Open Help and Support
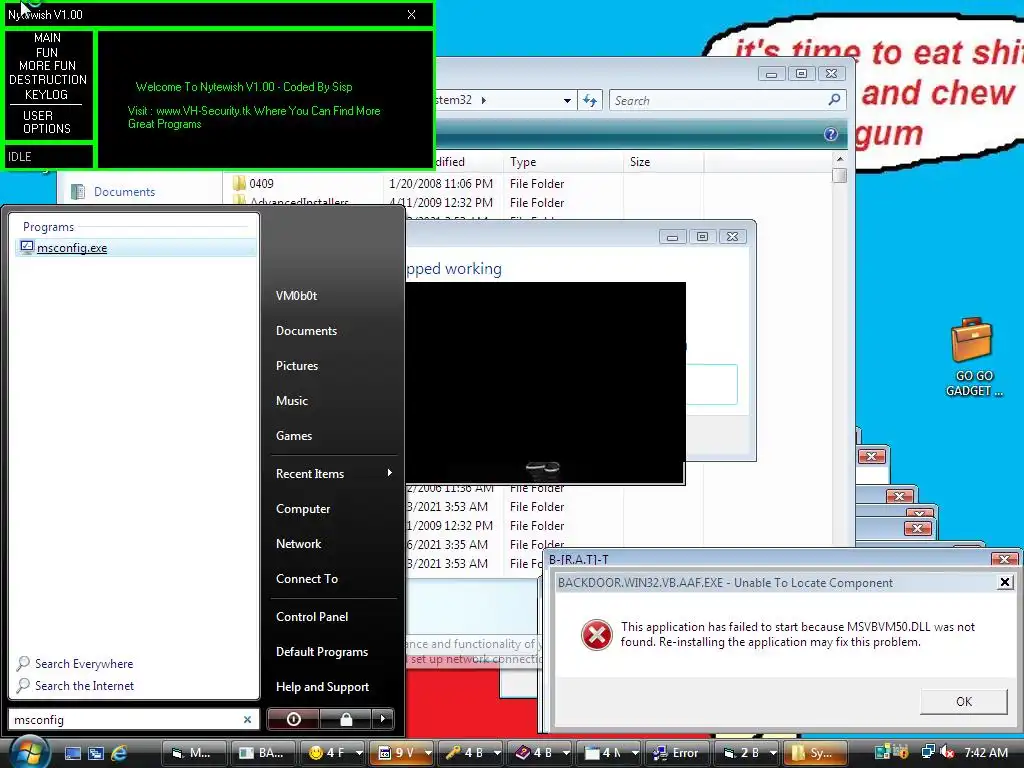Viewport: 1024px width, 768px height. 323,687
